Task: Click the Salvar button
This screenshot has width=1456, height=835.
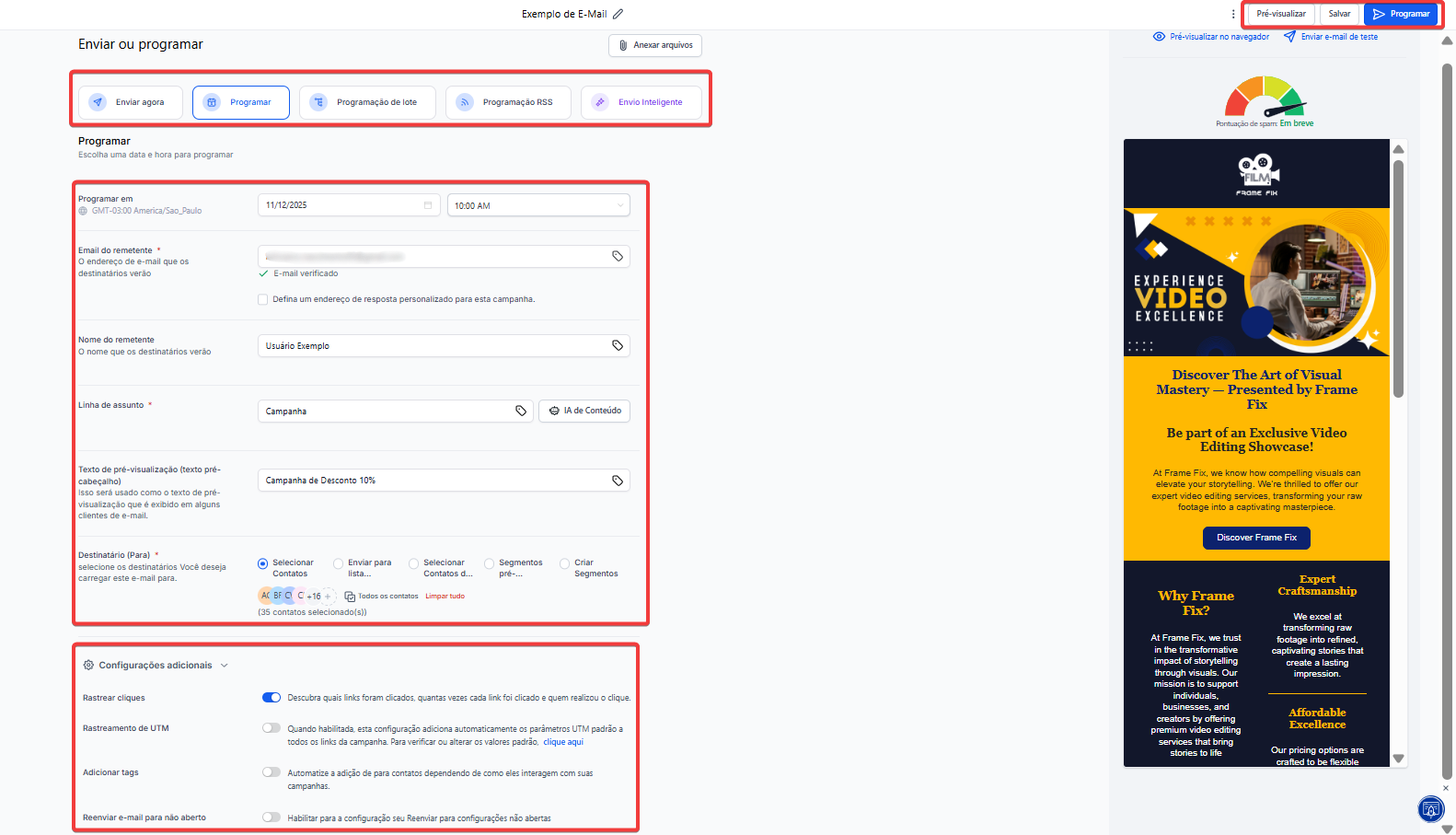Action: [x=1339, y=14]
